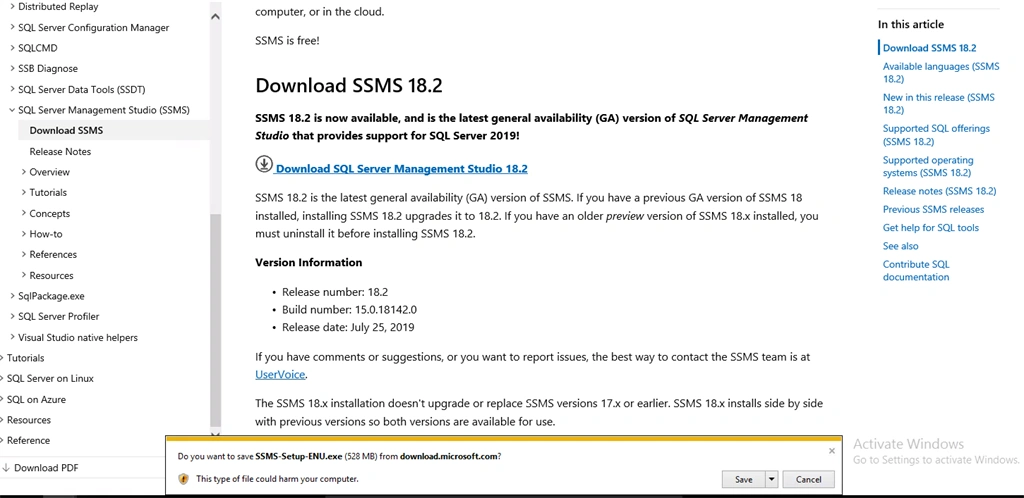The width and height of the screenshot is (1024, 498).
Task: Click the Version Information heading
Action: (x=308, y=262)
